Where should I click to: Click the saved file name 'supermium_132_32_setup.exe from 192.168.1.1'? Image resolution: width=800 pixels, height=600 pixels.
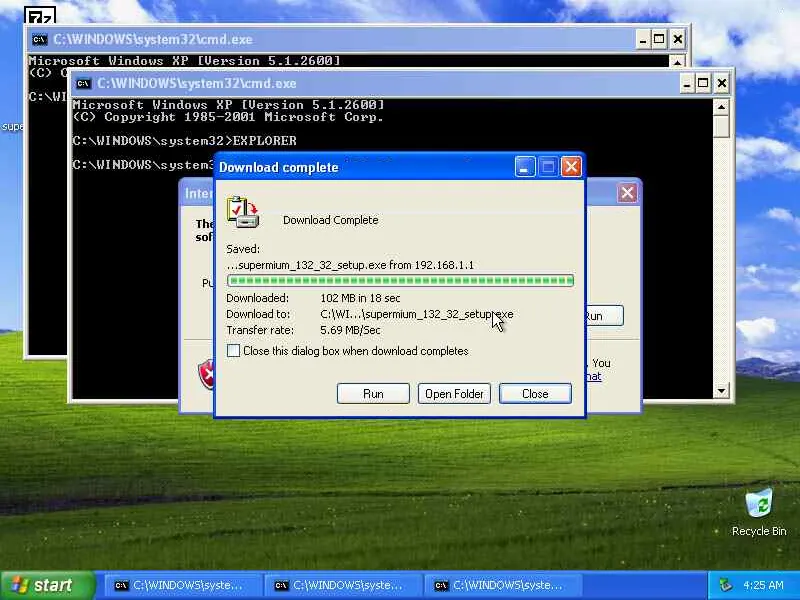click(350, 265)
